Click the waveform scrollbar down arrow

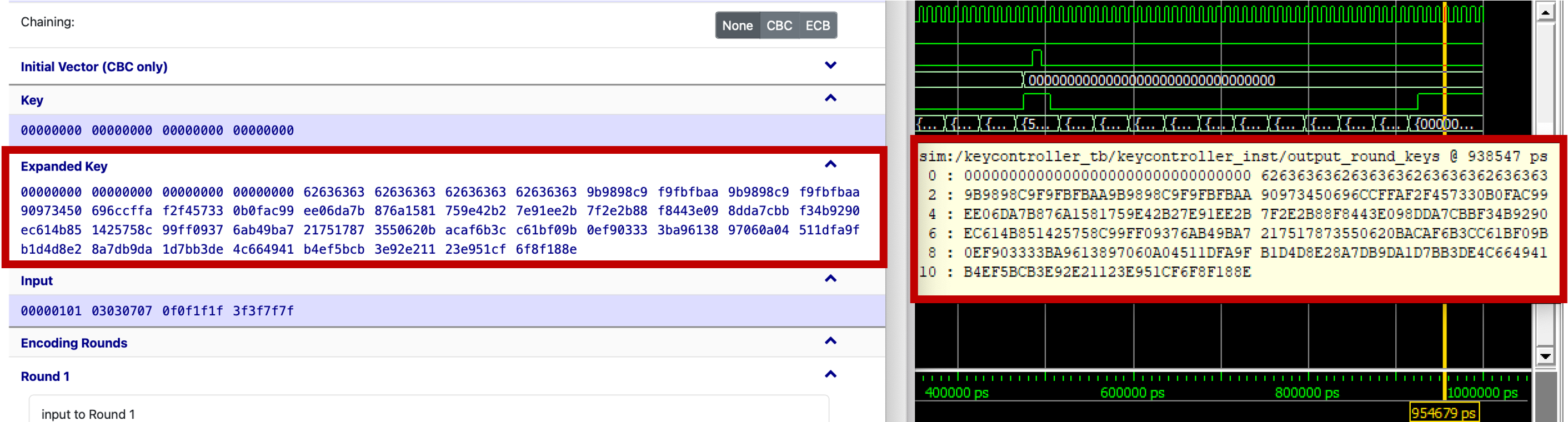[x=1545, y=356]
